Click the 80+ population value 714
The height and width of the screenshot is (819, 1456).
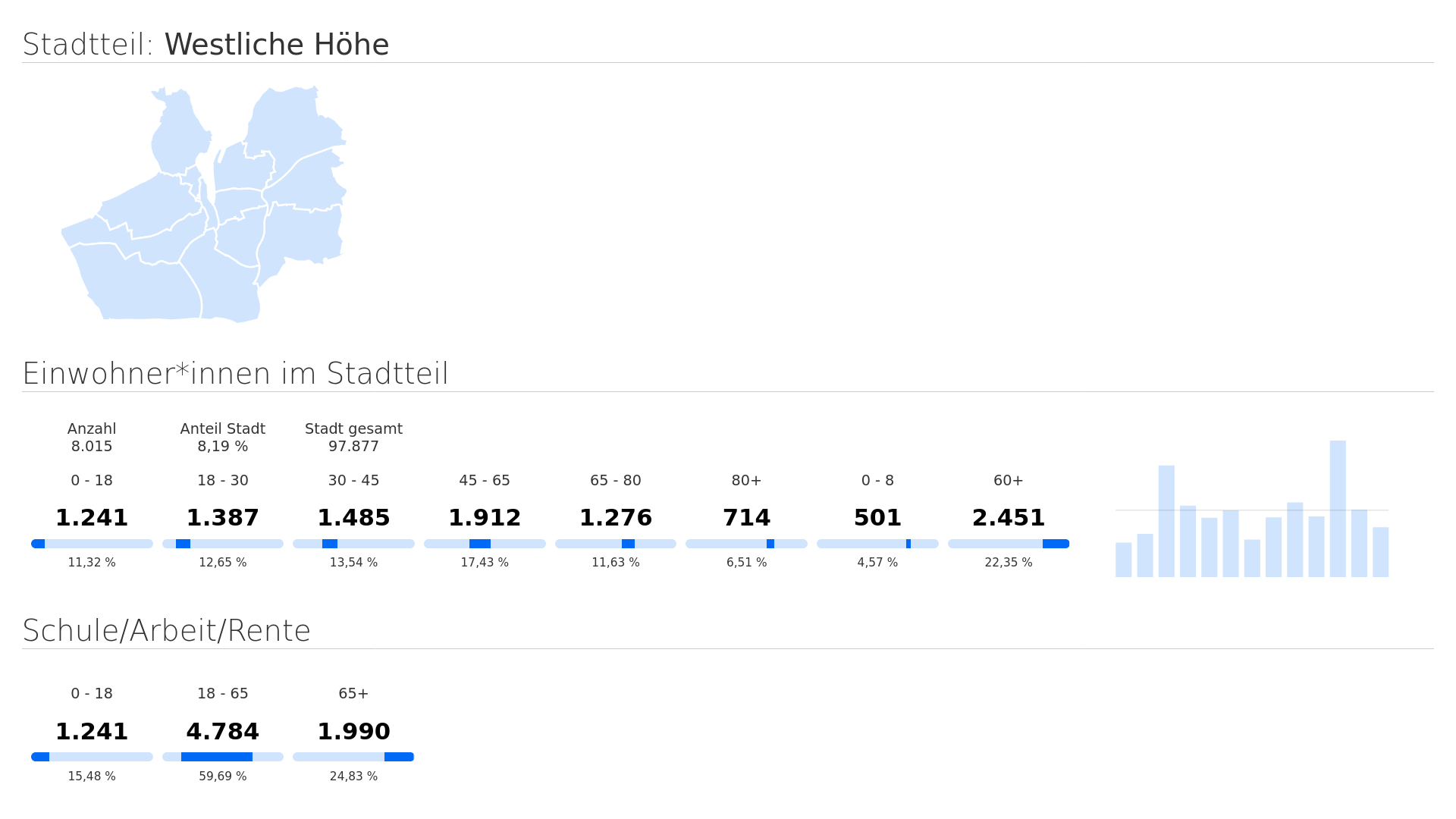746,518
